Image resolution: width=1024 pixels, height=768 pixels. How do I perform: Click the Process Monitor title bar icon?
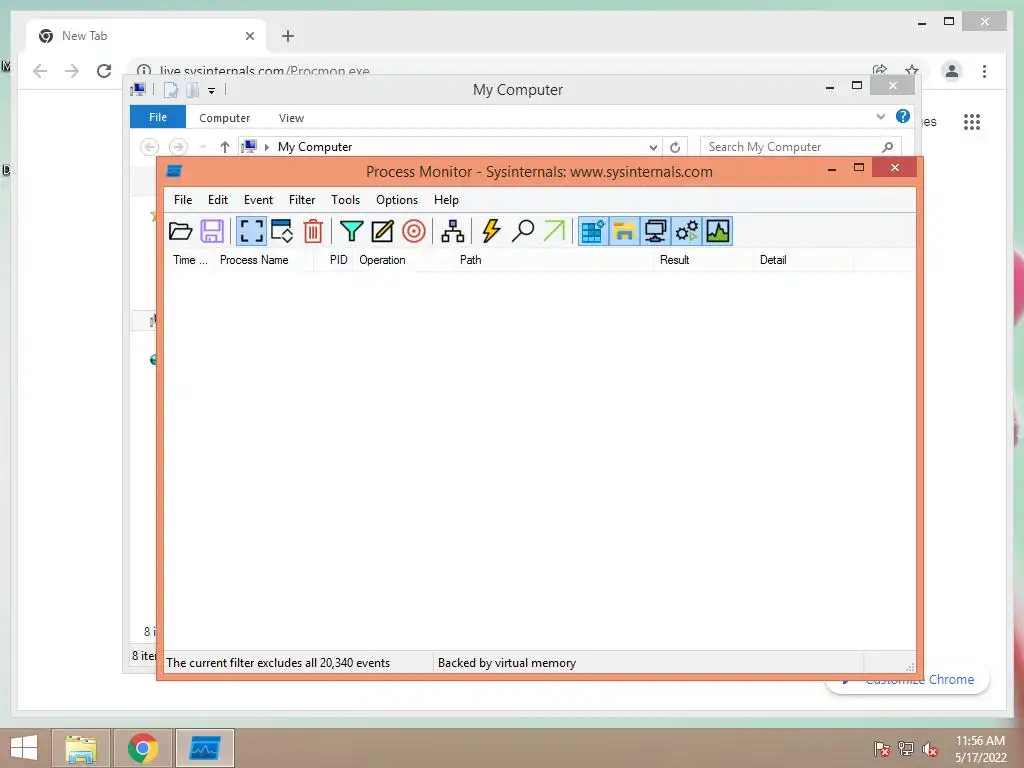174,171
